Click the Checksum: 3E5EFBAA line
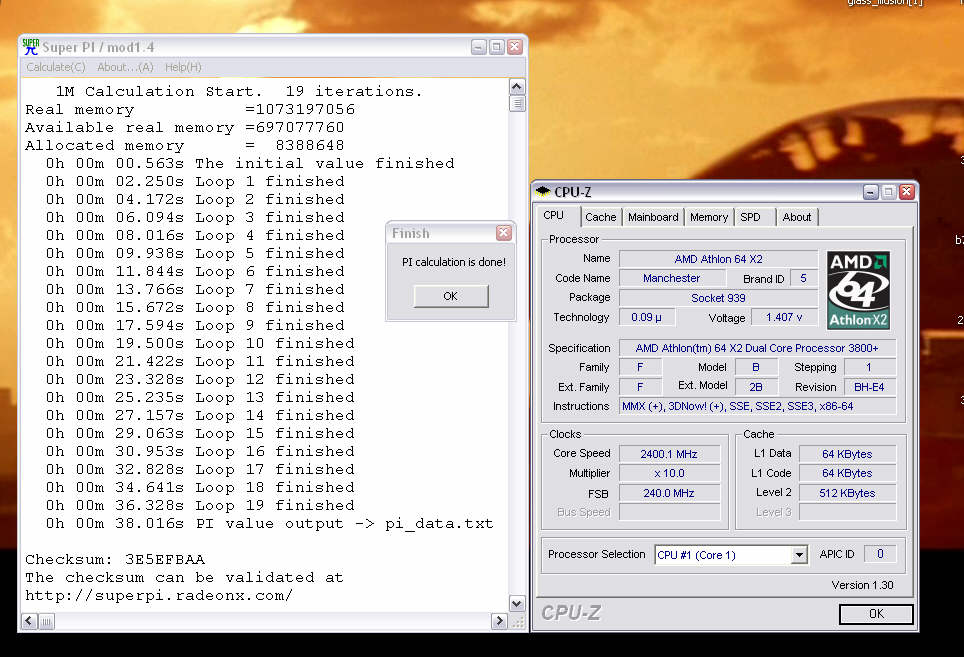 115,559
